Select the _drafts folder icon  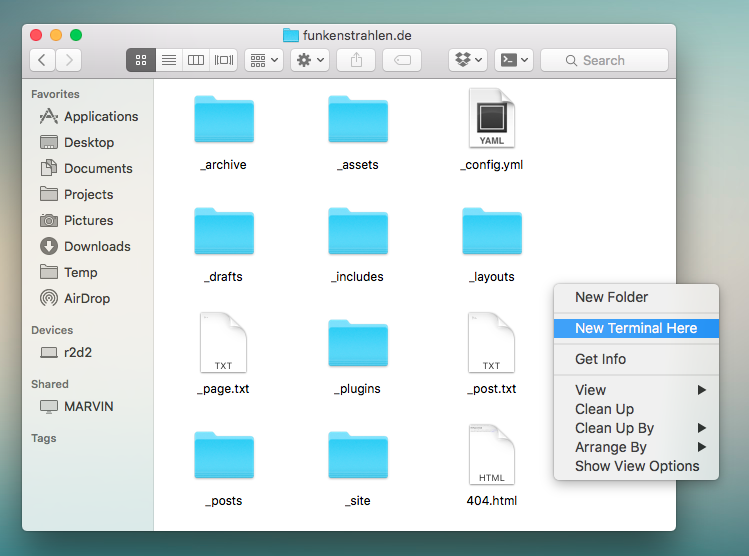224,231
